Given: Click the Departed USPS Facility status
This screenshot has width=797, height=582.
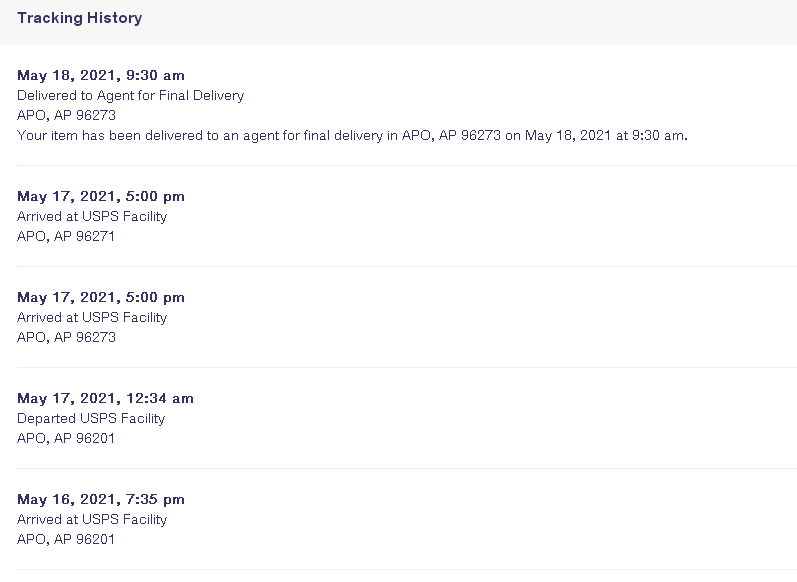Looking at the screenshot, I should pos(91,418).
